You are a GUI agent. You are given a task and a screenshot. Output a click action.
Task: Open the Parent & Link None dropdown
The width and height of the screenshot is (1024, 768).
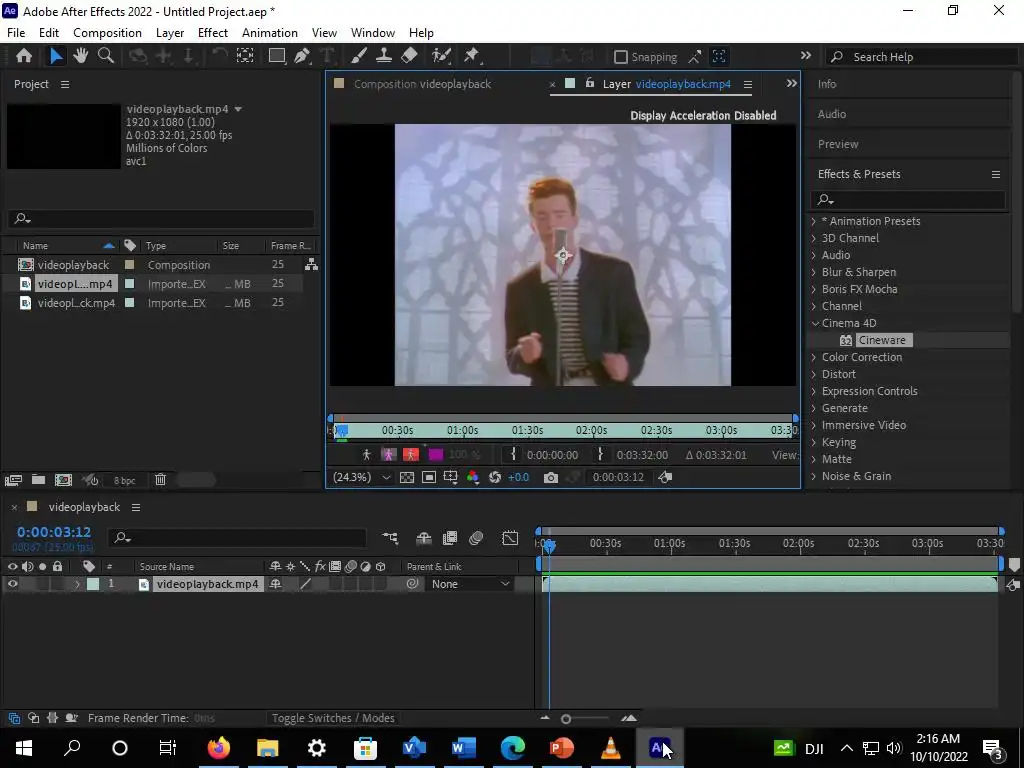point(469,584)
